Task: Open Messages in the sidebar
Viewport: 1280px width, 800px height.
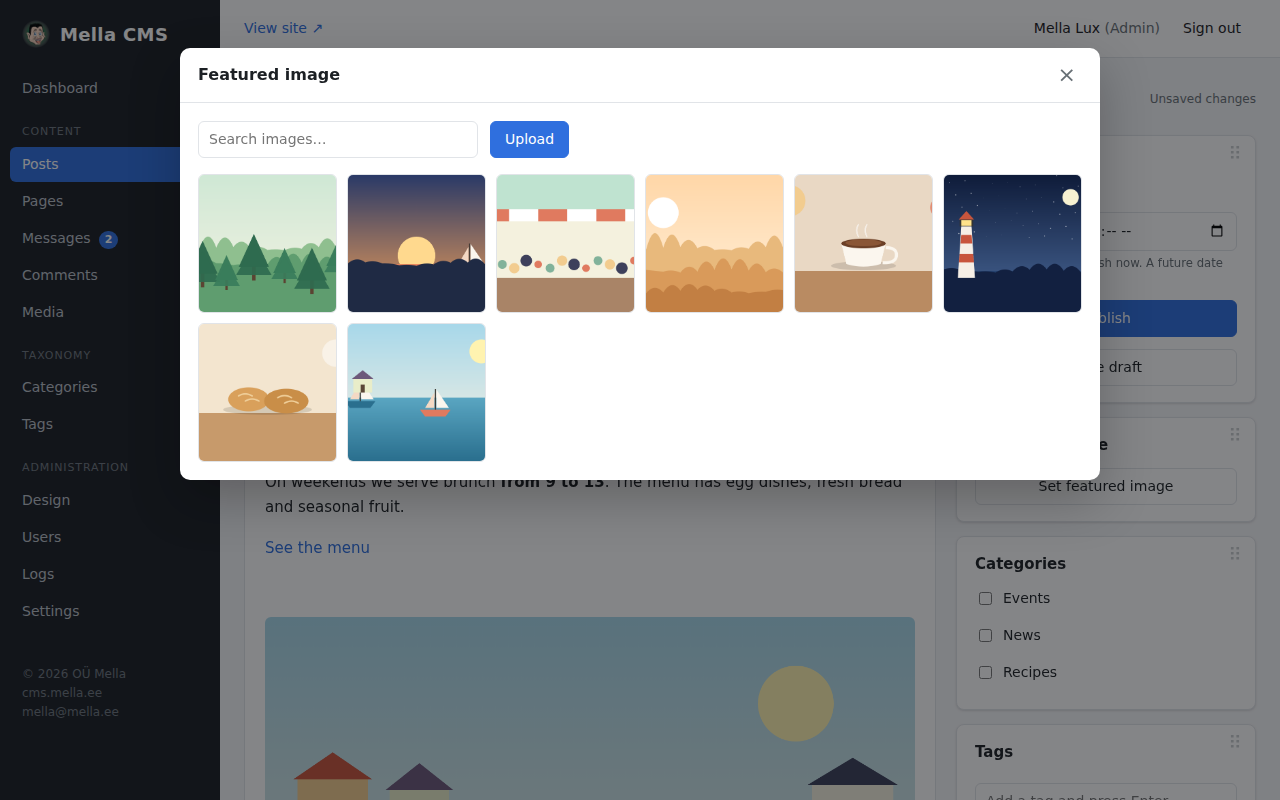Action: (x=110, y=238)
